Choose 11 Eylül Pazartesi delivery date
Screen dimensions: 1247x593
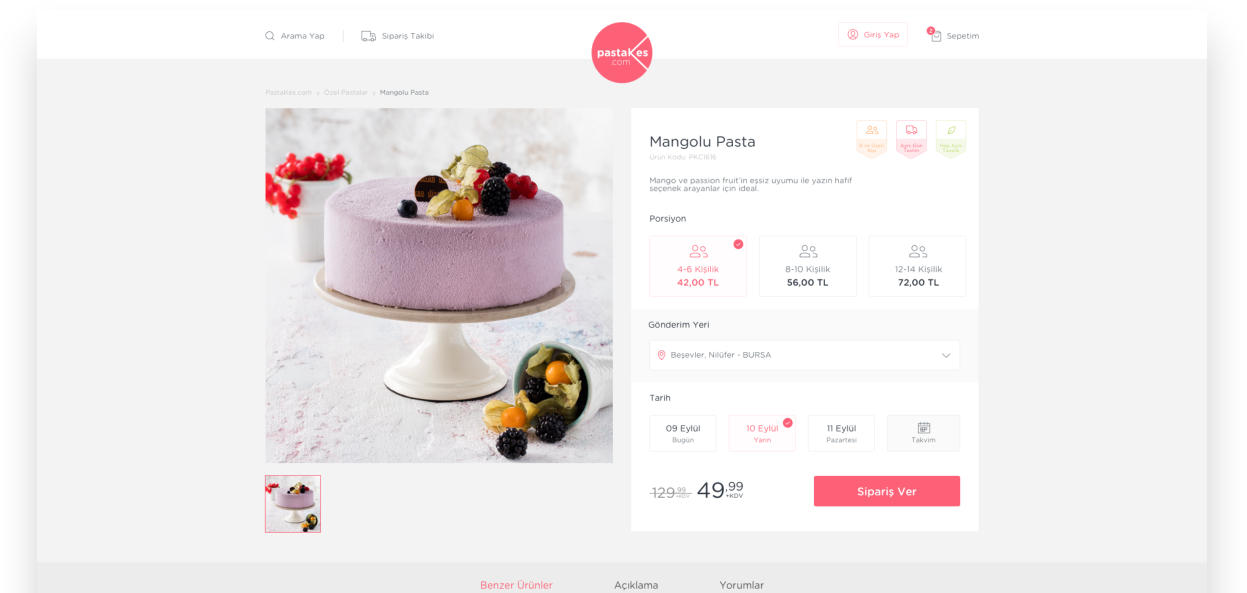click(x=841, y=433)
